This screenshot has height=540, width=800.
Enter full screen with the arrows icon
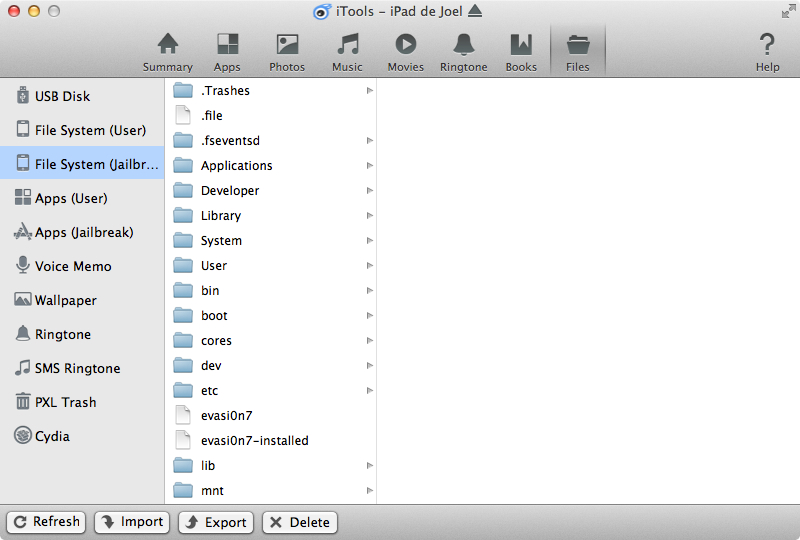(788, 11)
